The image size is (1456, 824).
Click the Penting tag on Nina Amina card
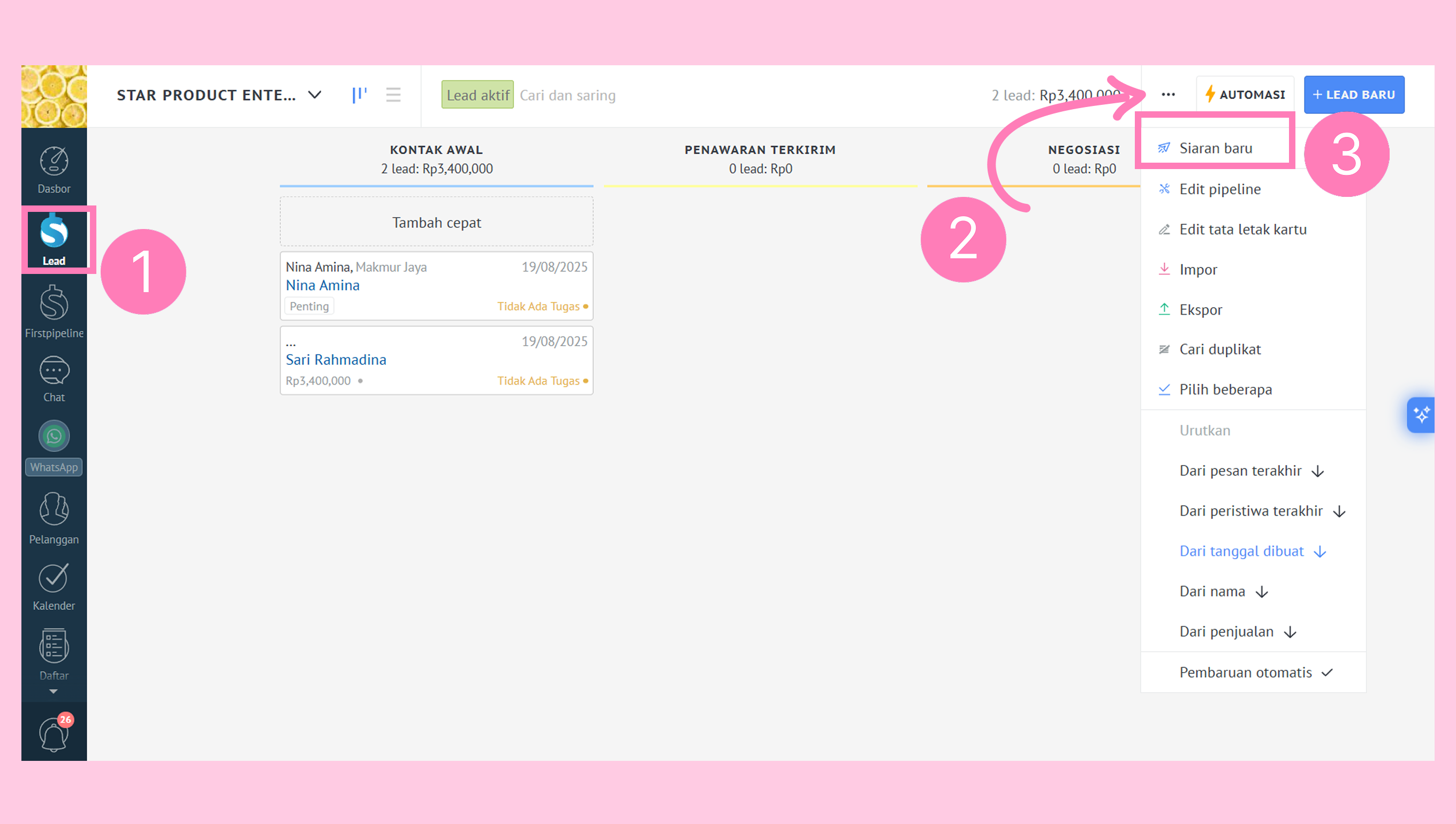(309, 306)
